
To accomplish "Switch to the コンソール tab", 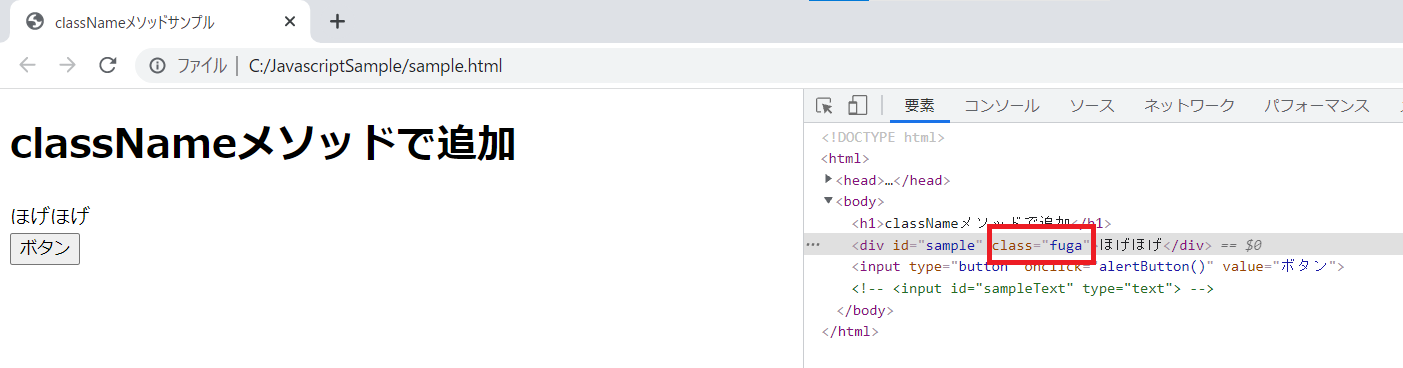I will pyautogui.click(x=1001, y=106).
